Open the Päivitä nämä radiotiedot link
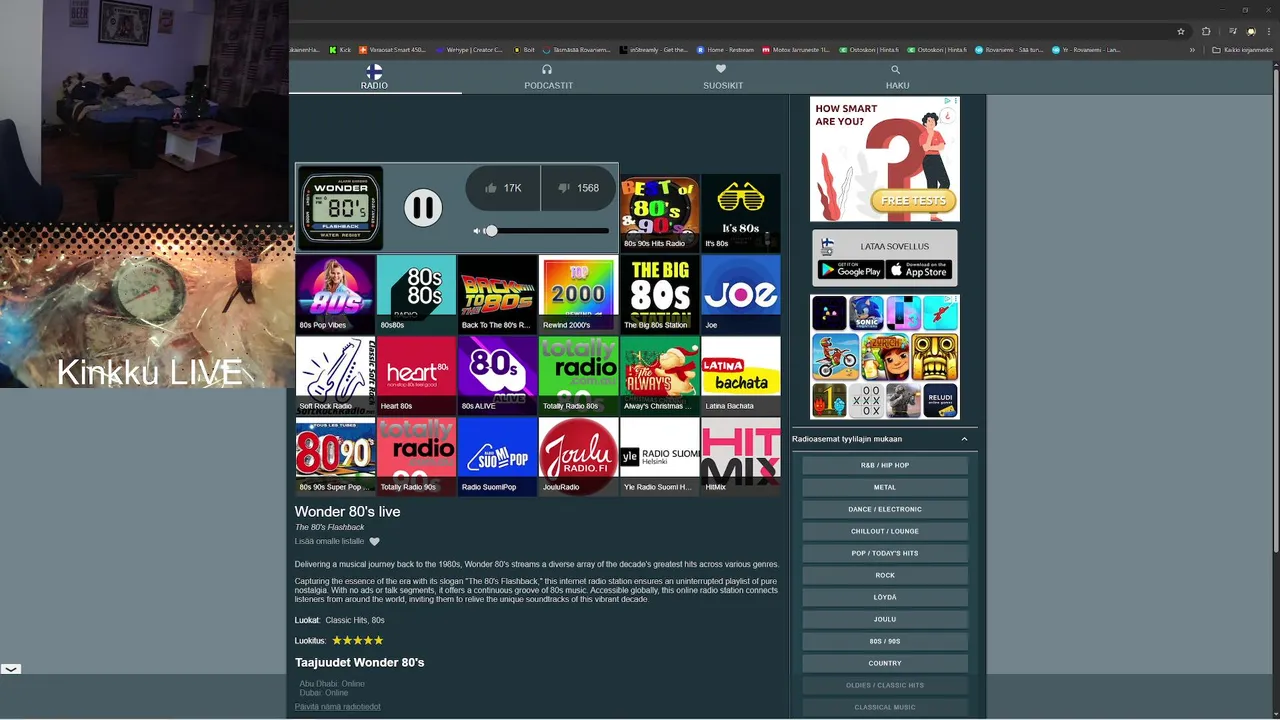Viewport: 1280px width, 720px height. pos(337,707)
